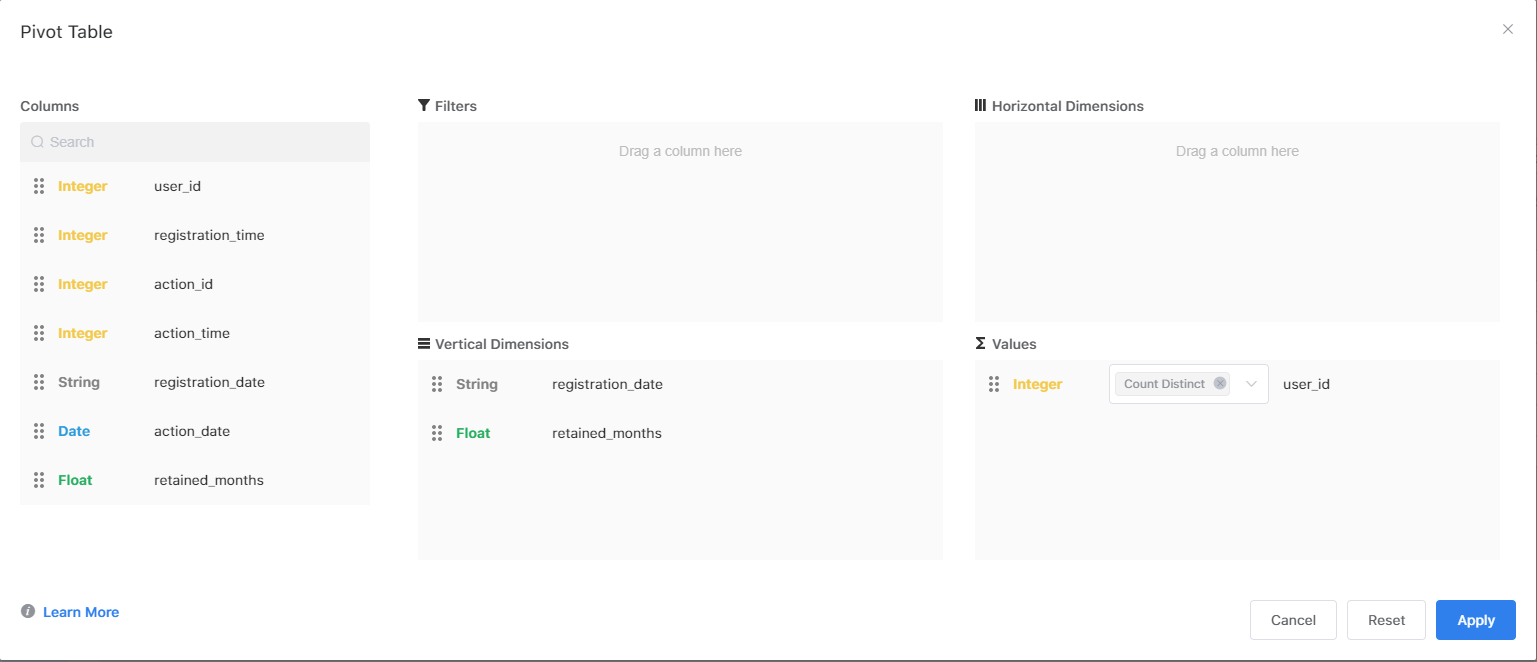
Task: Click the Filters funnel icon
Action: pyautogui.click(x=423, y=105)
